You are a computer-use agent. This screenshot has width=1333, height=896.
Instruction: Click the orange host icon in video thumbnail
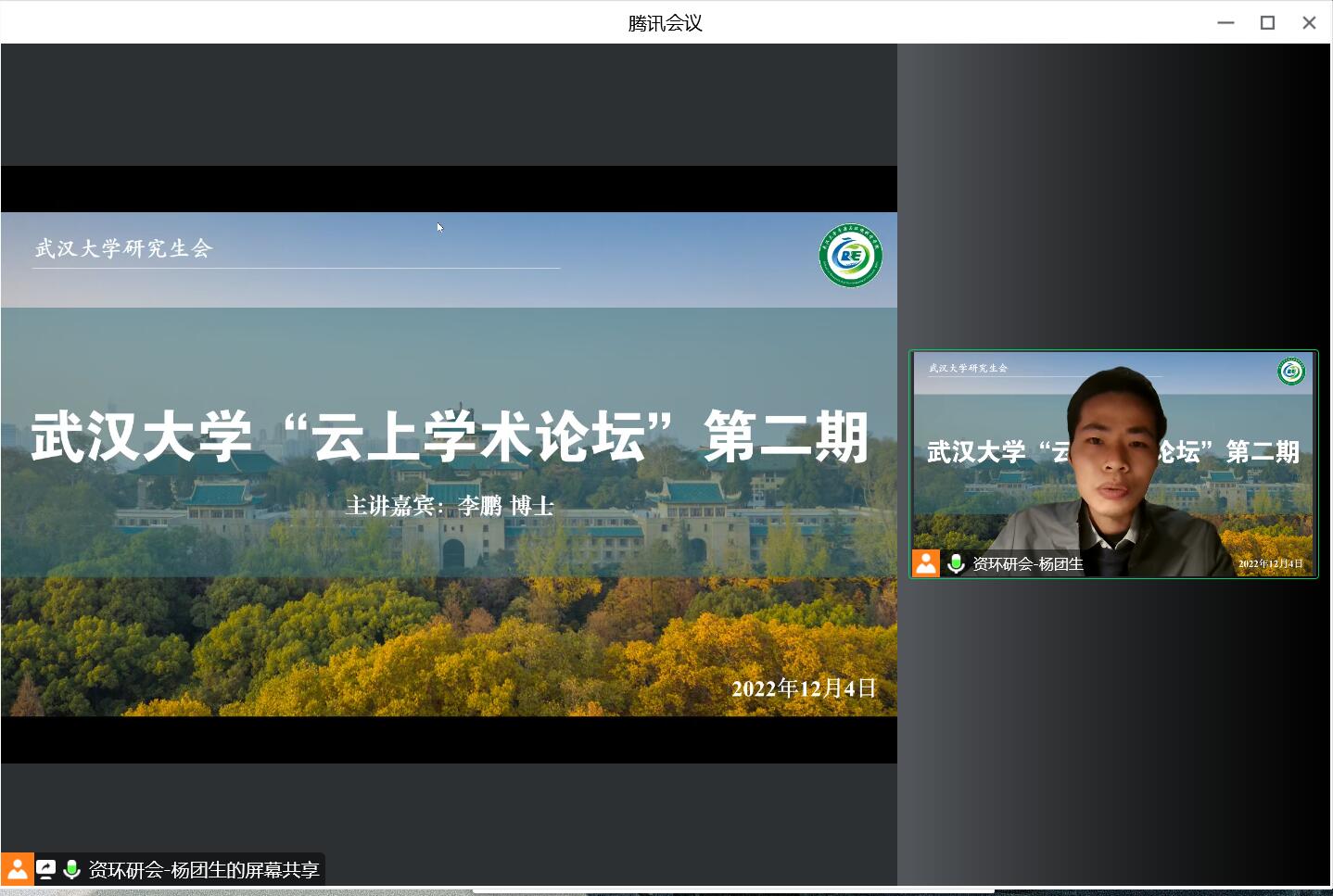point(925,563)
